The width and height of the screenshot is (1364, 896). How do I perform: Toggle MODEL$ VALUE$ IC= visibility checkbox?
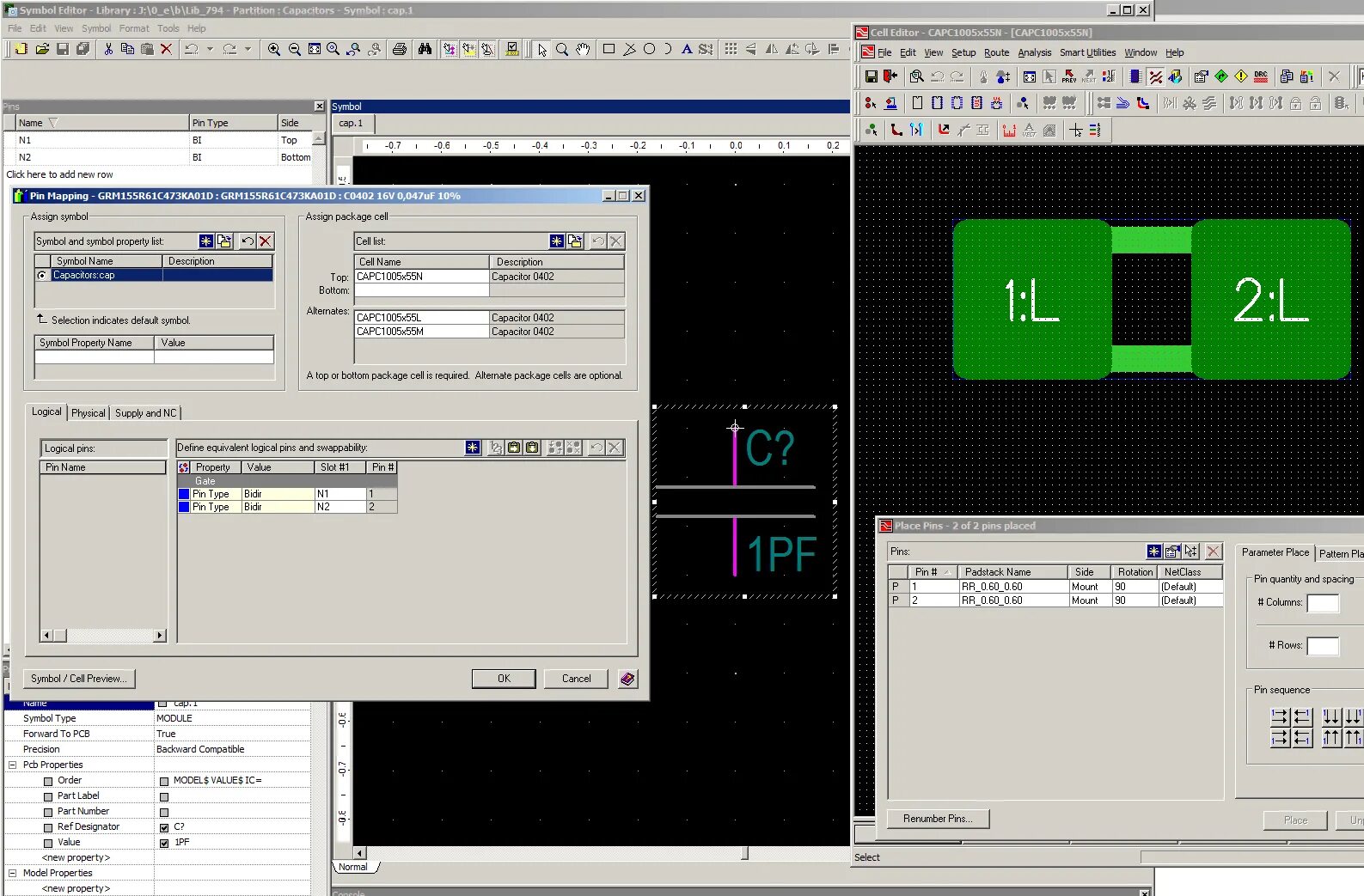164,781
